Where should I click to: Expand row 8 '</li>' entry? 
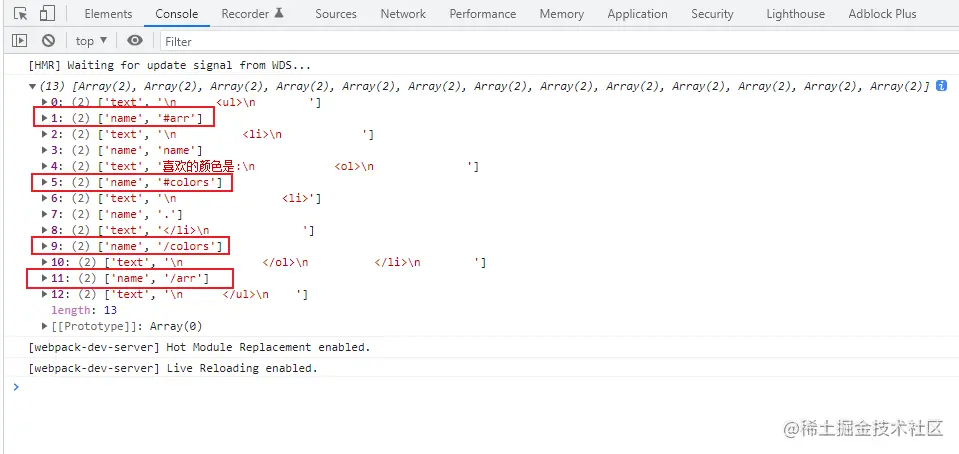tap(45, 230)
